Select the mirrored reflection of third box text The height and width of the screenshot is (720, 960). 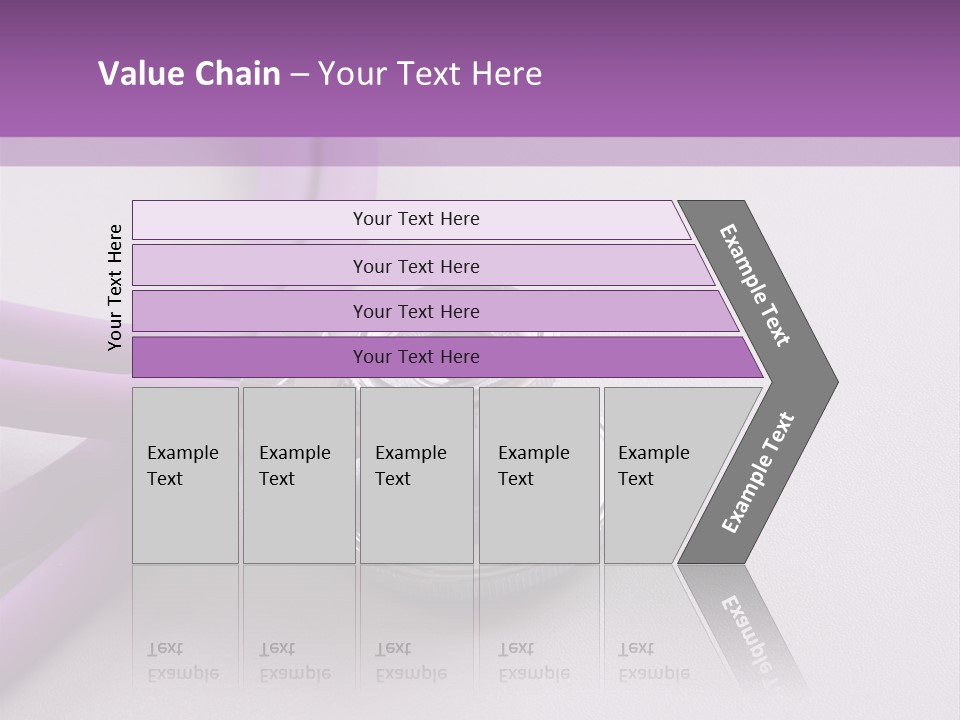[x=410, y=661]
